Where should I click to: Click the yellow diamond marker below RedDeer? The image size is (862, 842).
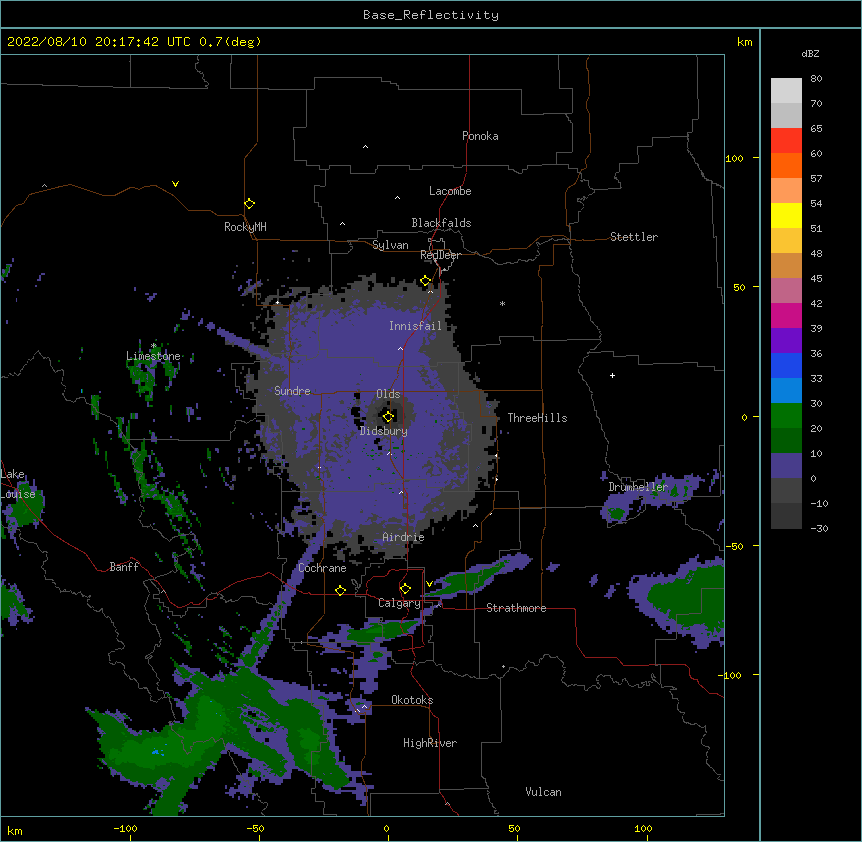coord(426,281)
